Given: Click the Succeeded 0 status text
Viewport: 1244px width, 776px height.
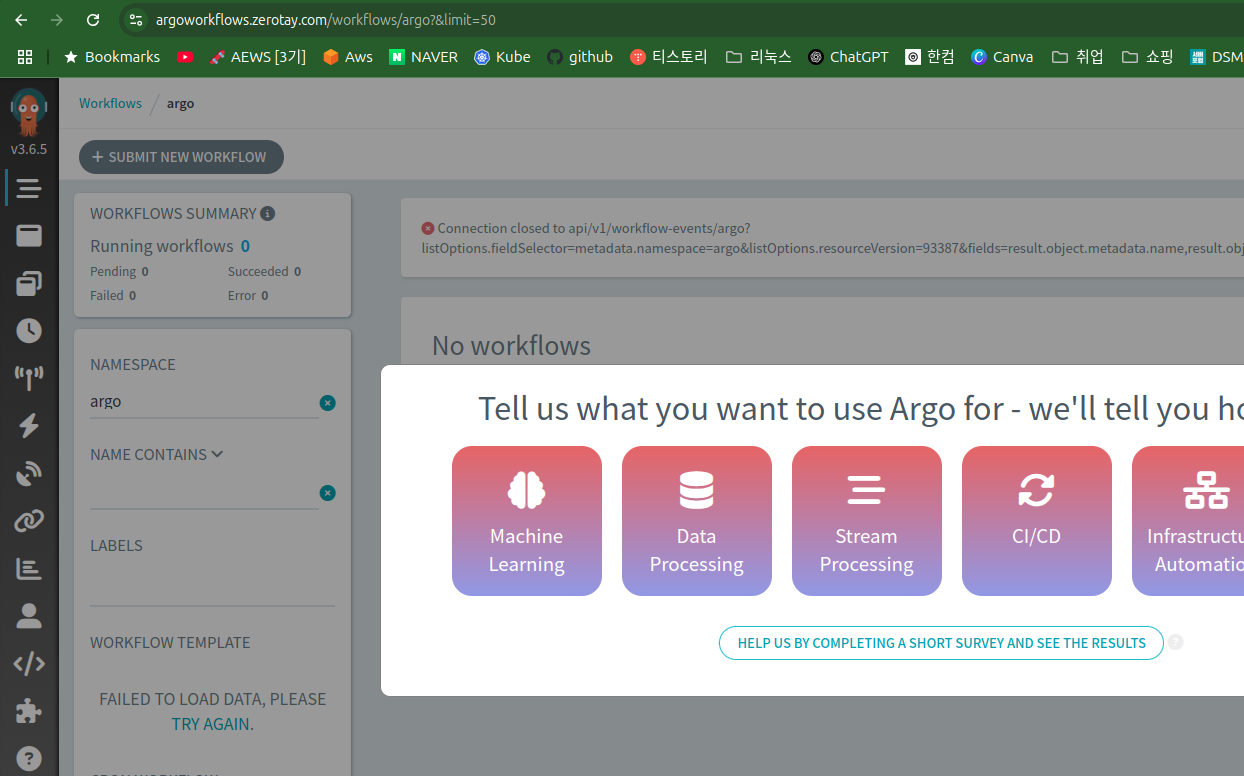Looking at the screenshot, I should click(264, 271).
